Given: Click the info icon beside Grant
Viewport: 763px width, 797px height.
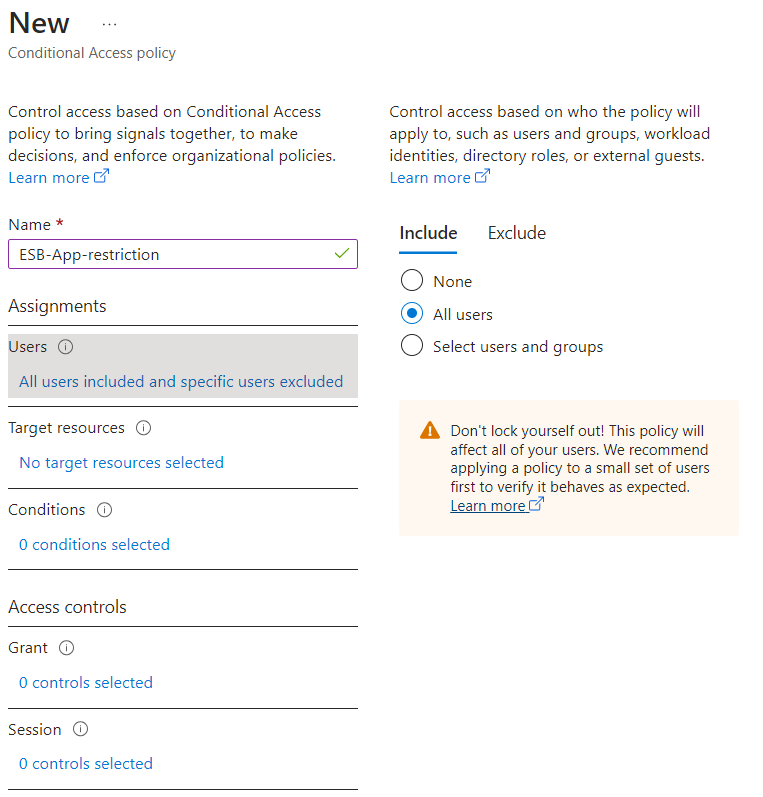Looking at the screenshot, I should [x=66, y=648].
